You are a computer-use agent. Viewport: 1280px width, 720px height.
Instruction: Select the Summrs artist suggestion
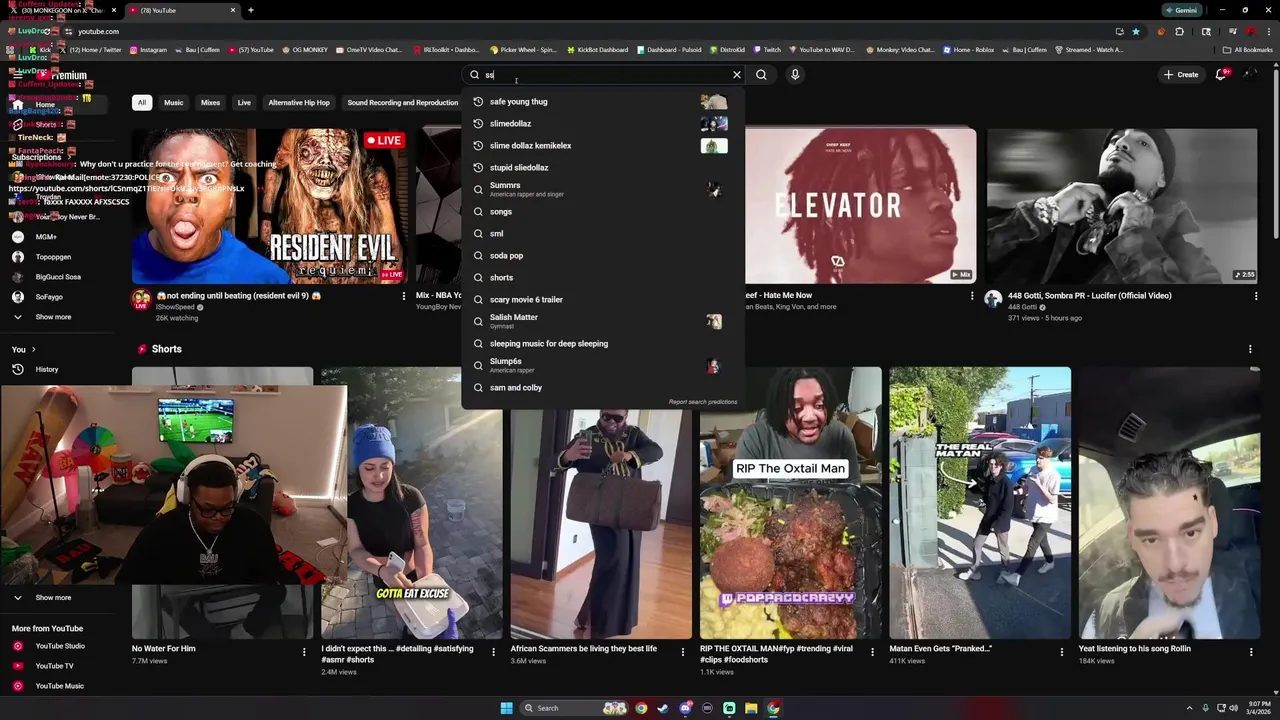(x=601, y=189)
